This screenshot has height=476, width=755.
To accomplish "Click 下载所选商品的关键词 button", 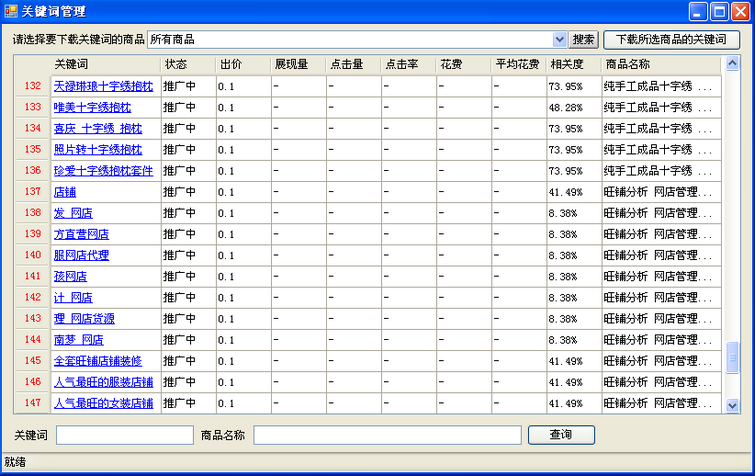I will click(671, 39).
